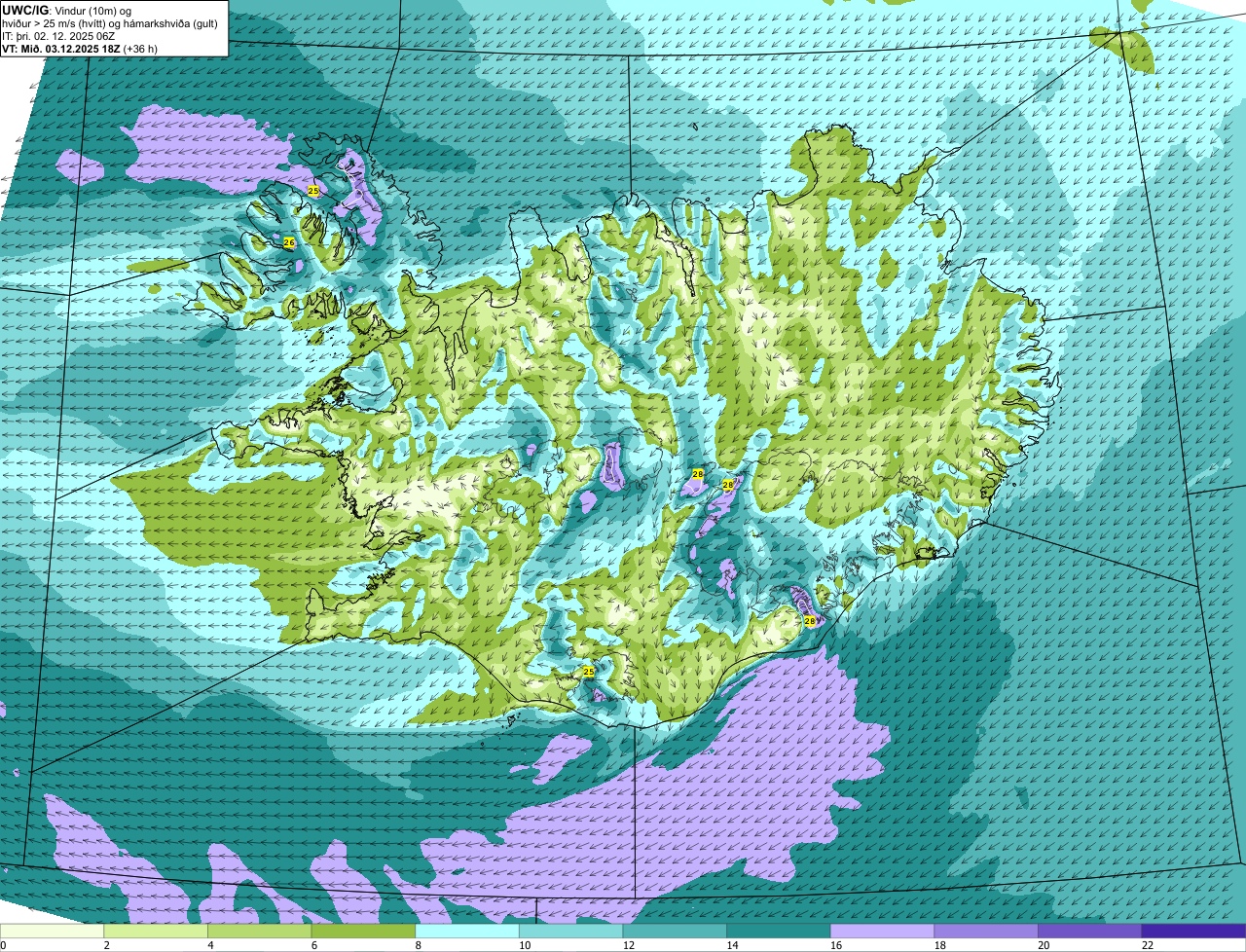Click the medium purple 18–20 m/s legend swatch
The height and width of the screenshot is (952, 1246).
[986, 931]
